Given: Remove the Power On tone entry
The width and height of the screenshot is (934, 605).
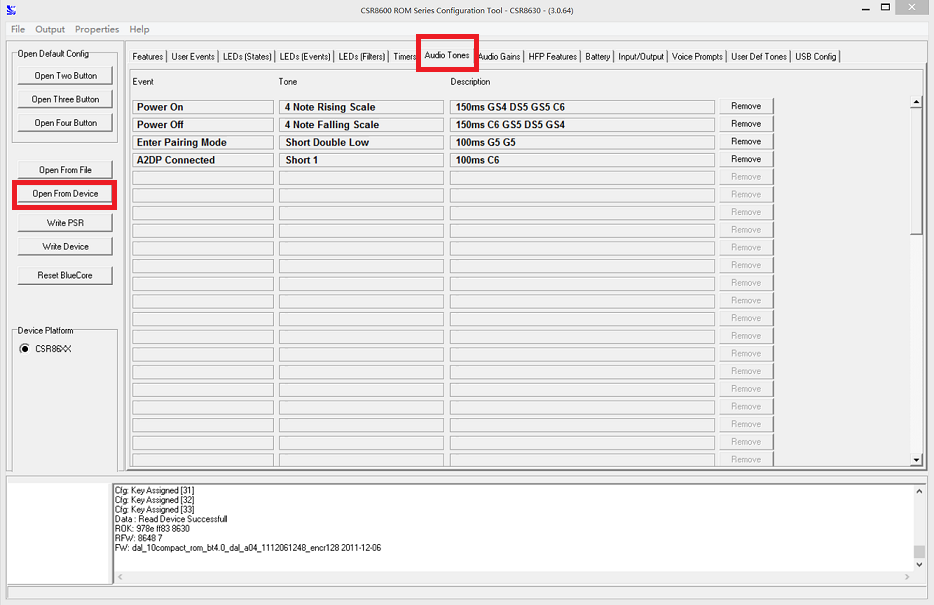Looking at the screenshot, I should tap(746, 106).
